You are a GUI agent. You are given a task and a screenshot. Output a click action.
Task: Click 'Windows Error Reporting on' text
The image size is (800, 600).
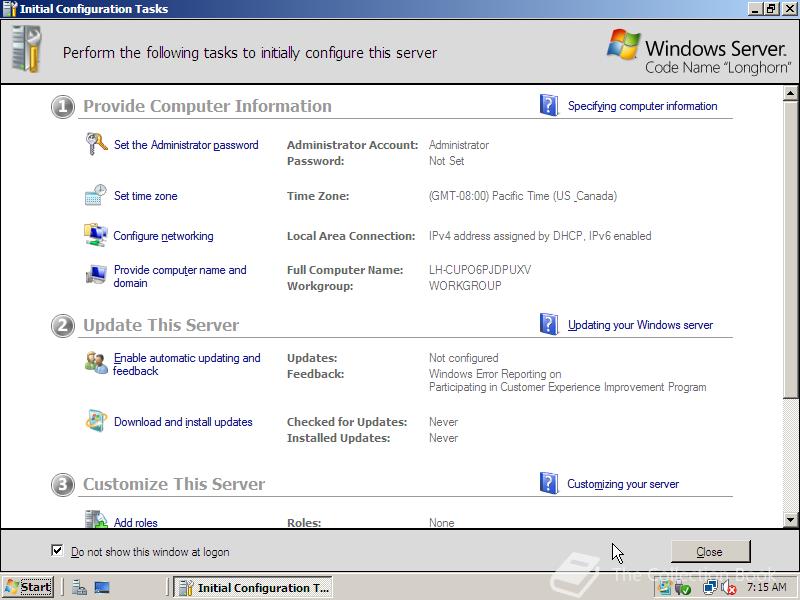pyautogui.click(x=495, y=374)
